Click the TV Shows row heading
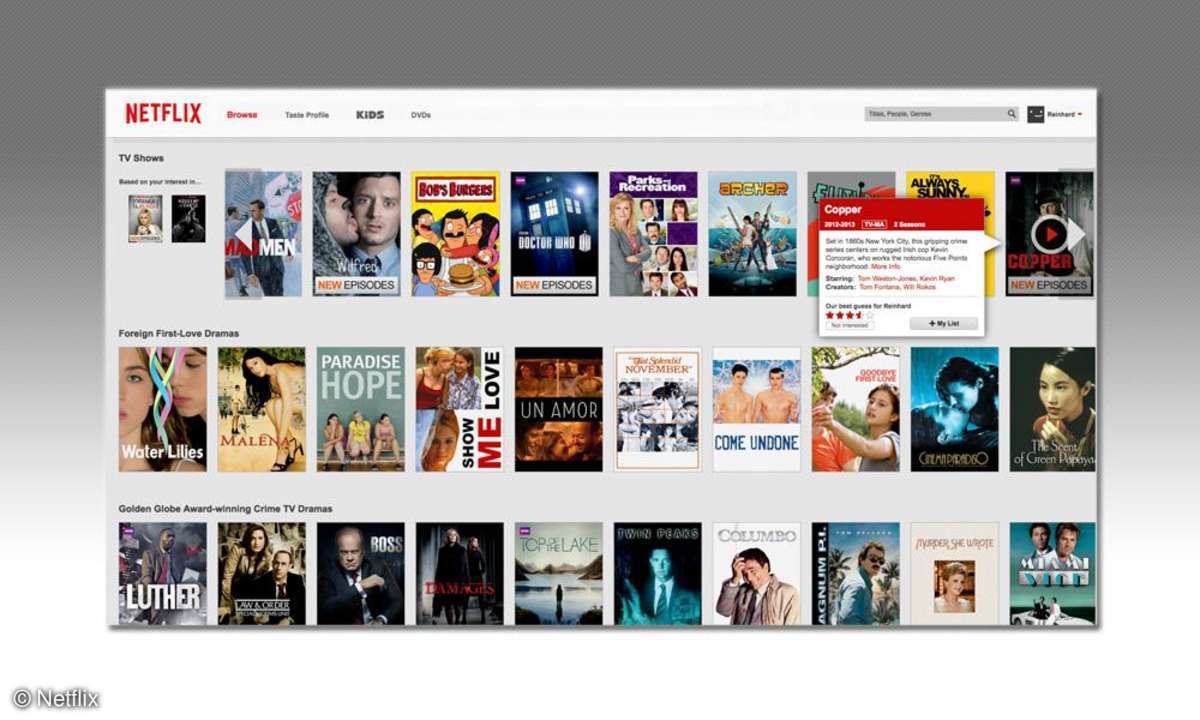Image resolution: width=1200 pixels, height=720 pixels. 141,158
